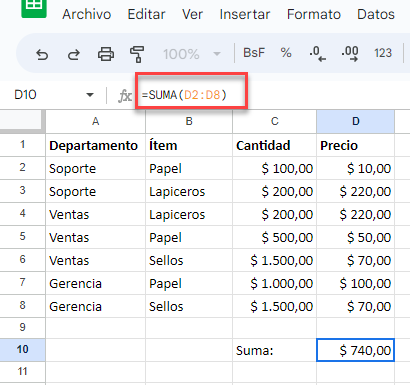
Task: Open the 123 more formats menu
Action: coord(383,53)
